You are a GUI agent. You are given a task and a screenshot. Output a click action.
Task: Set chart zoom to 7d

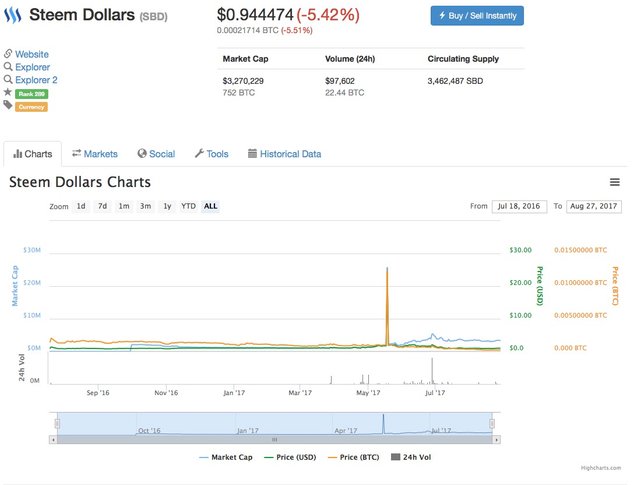pyautogui.click(x=102, y=206)
